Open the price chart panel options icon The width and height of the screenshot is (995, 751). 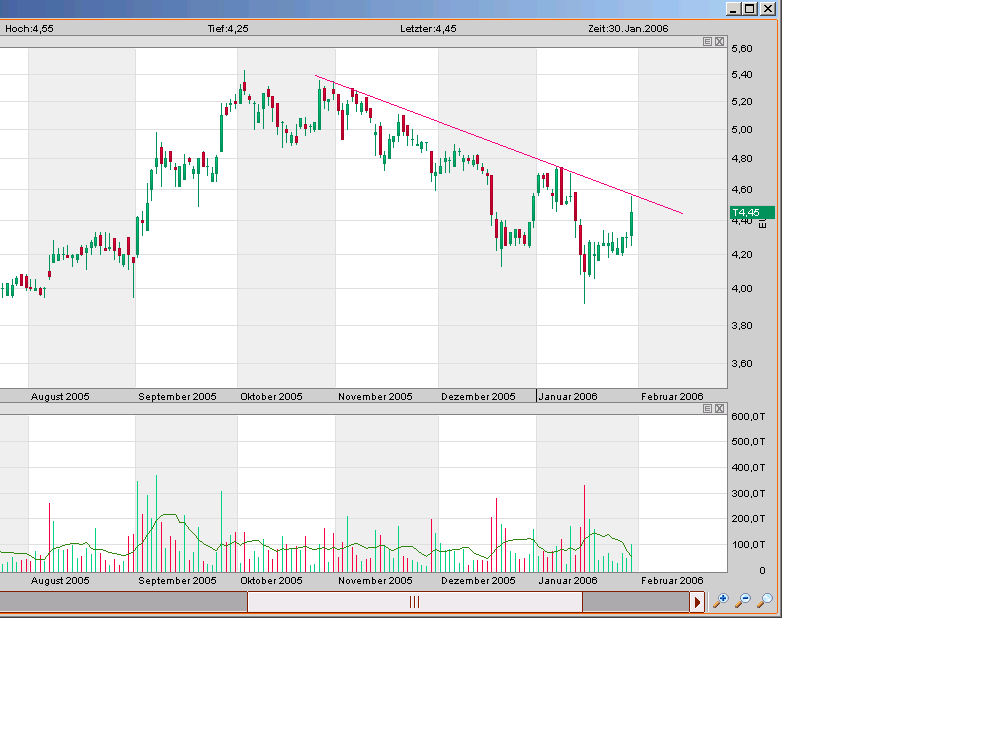coord(708,41)
